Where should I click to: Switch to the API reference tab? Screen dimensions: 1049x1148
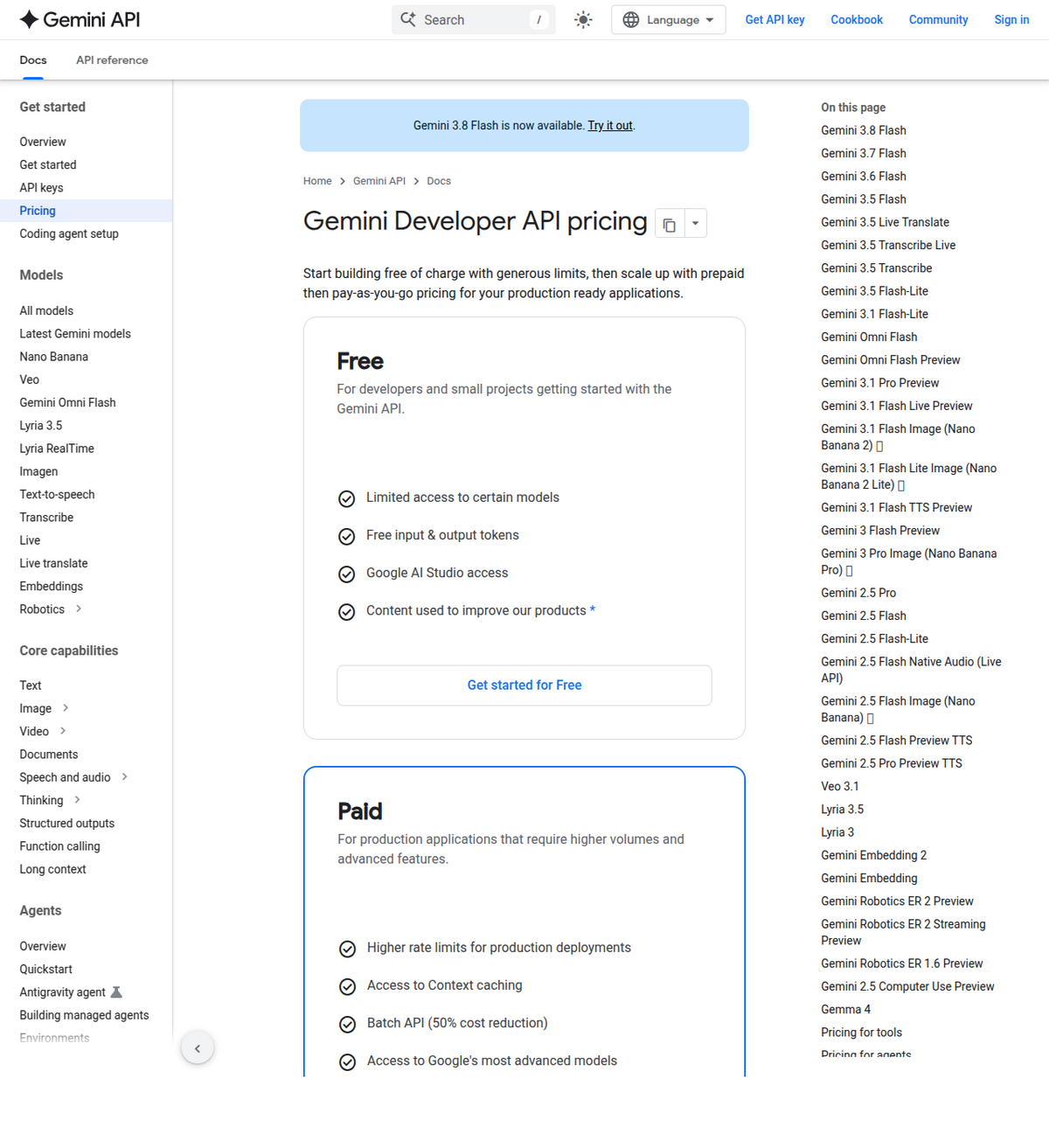pyautogui.click(x=112, y=59)
